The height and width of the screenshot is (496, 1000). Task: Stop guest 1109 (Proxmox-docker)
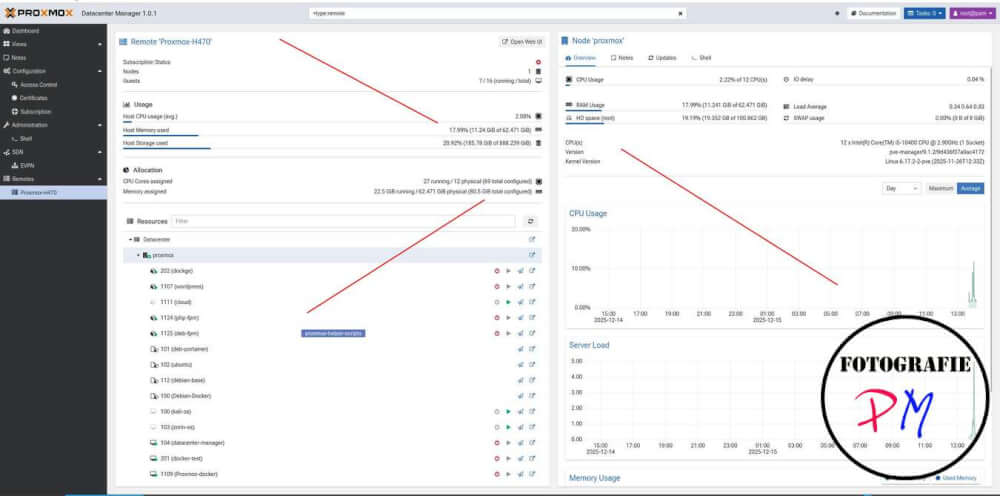497,474
